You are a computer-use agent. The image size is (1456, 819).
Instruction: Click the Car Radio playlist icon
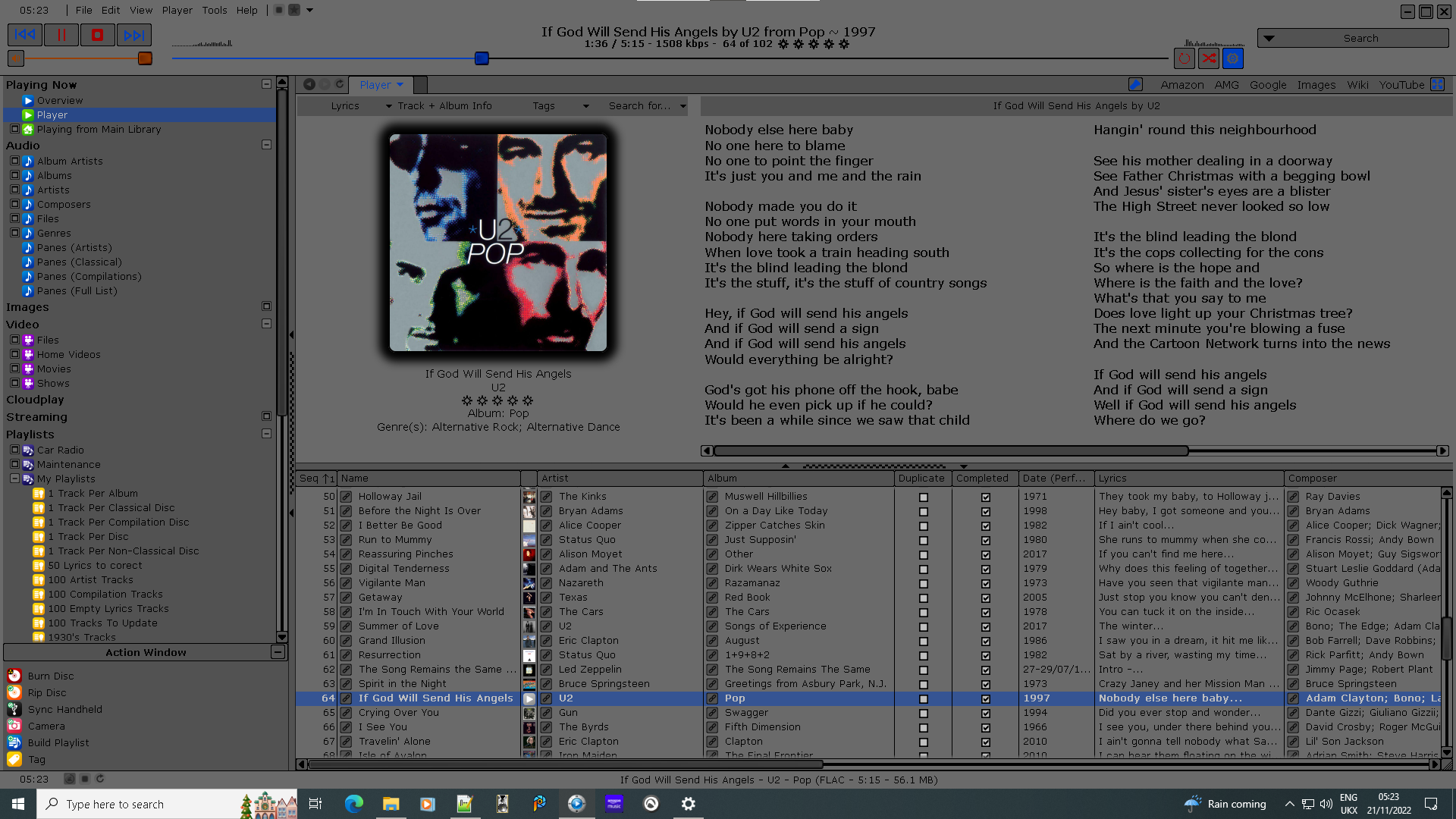[x=28, y=450]
